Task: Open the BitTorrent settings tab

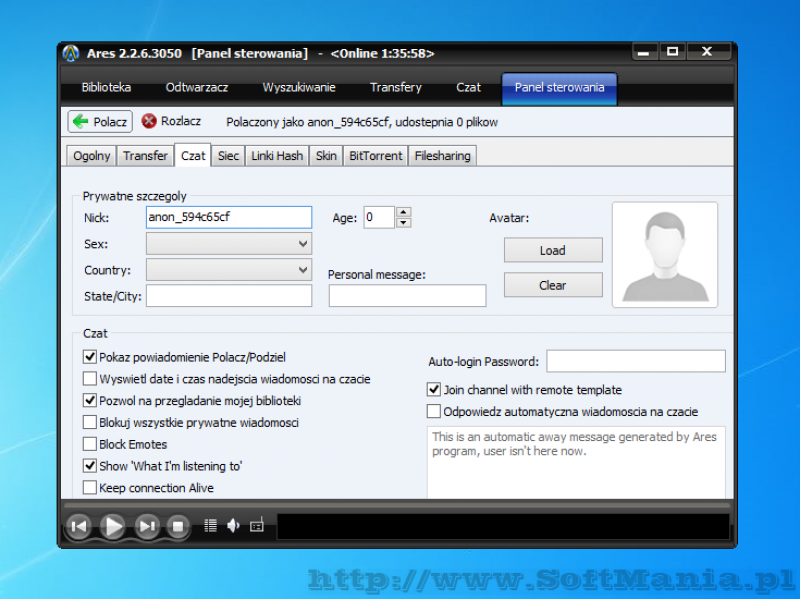Action: (376, 156)
